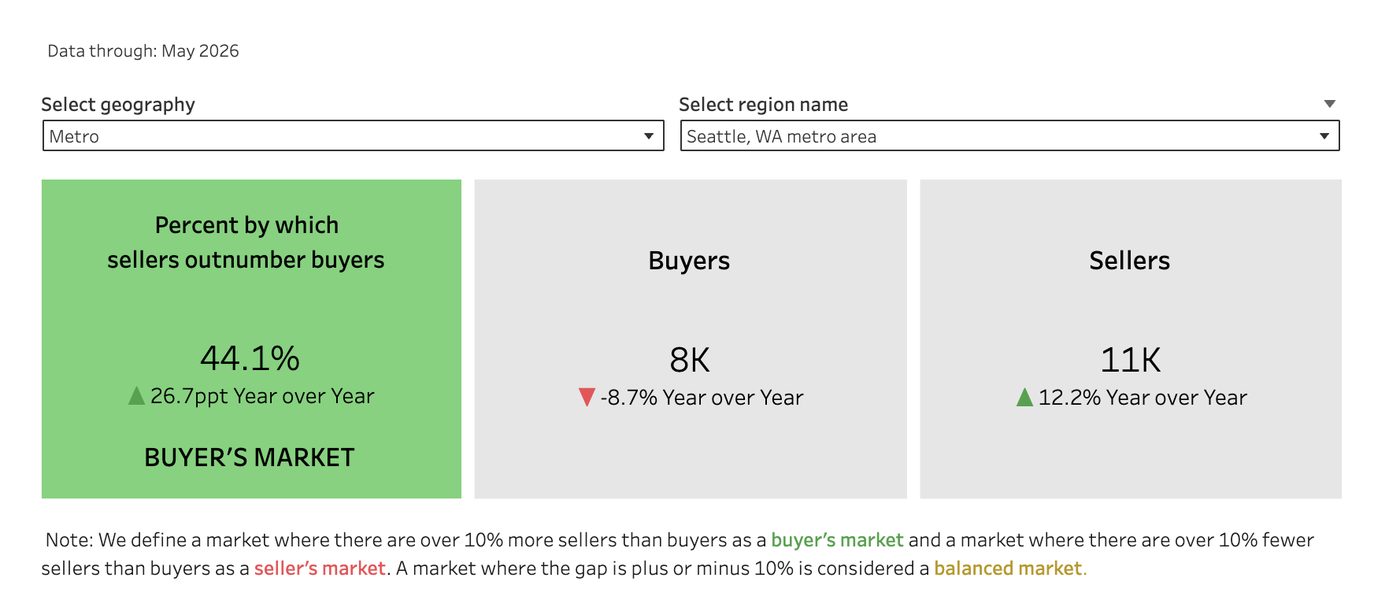Click the green up triangle beside 26.7ppt
The width and height of the screenshot is (1400, 600).
[x=137, y=396]
